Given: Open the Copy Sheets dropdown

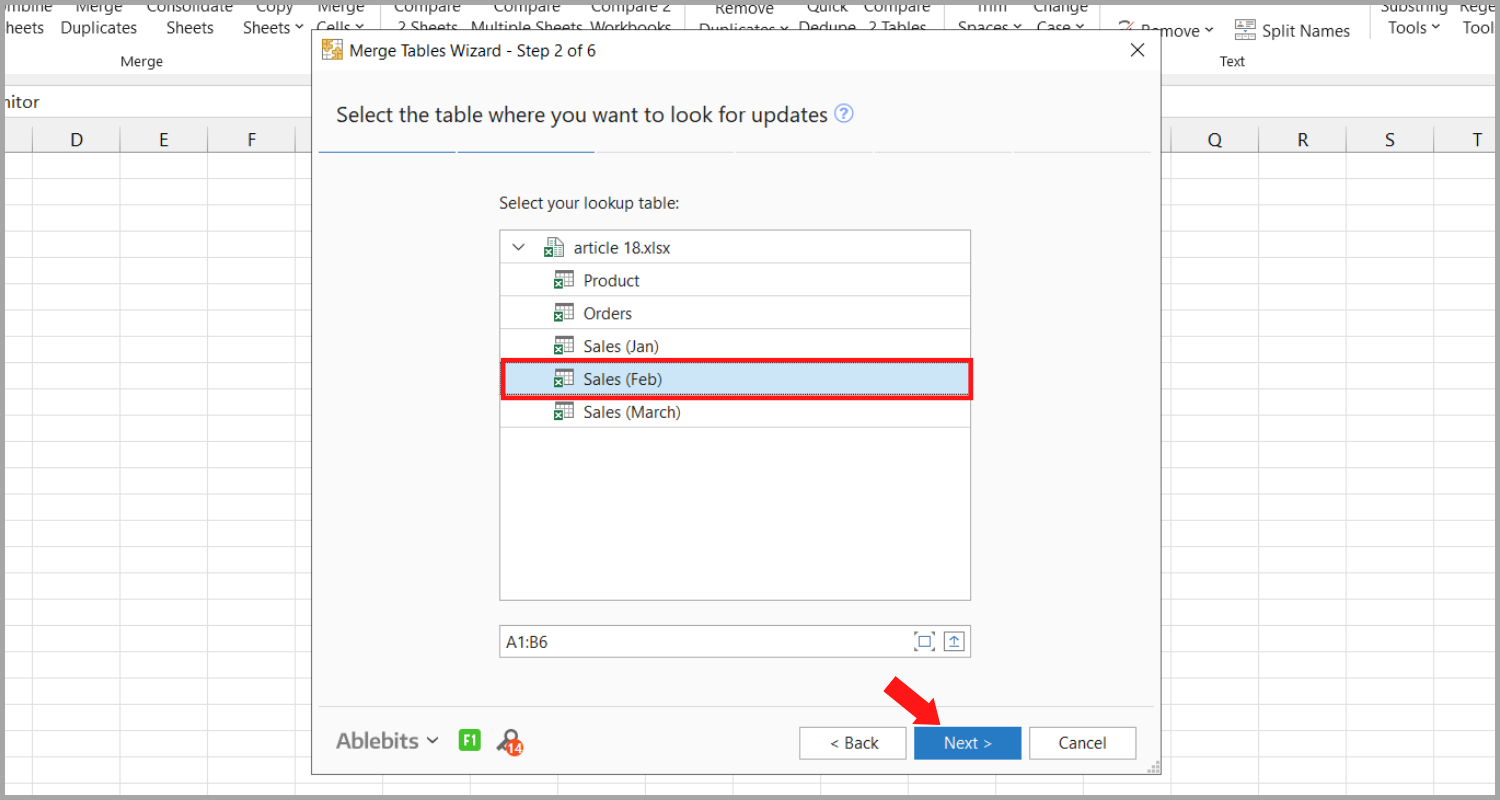Looking at the screenshot, I should (x=273, y=28).
